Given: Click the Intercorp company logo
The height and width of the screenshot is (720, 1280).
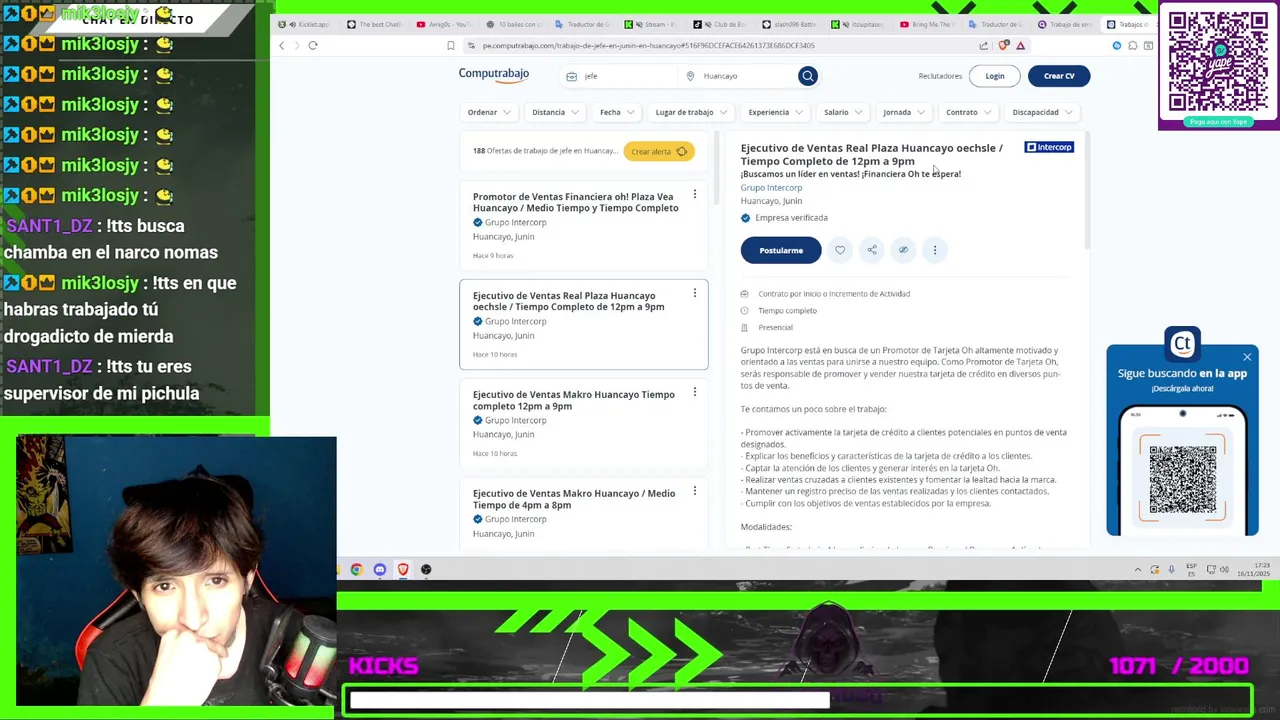Looking at the screenshot, I should (1049, 147).
